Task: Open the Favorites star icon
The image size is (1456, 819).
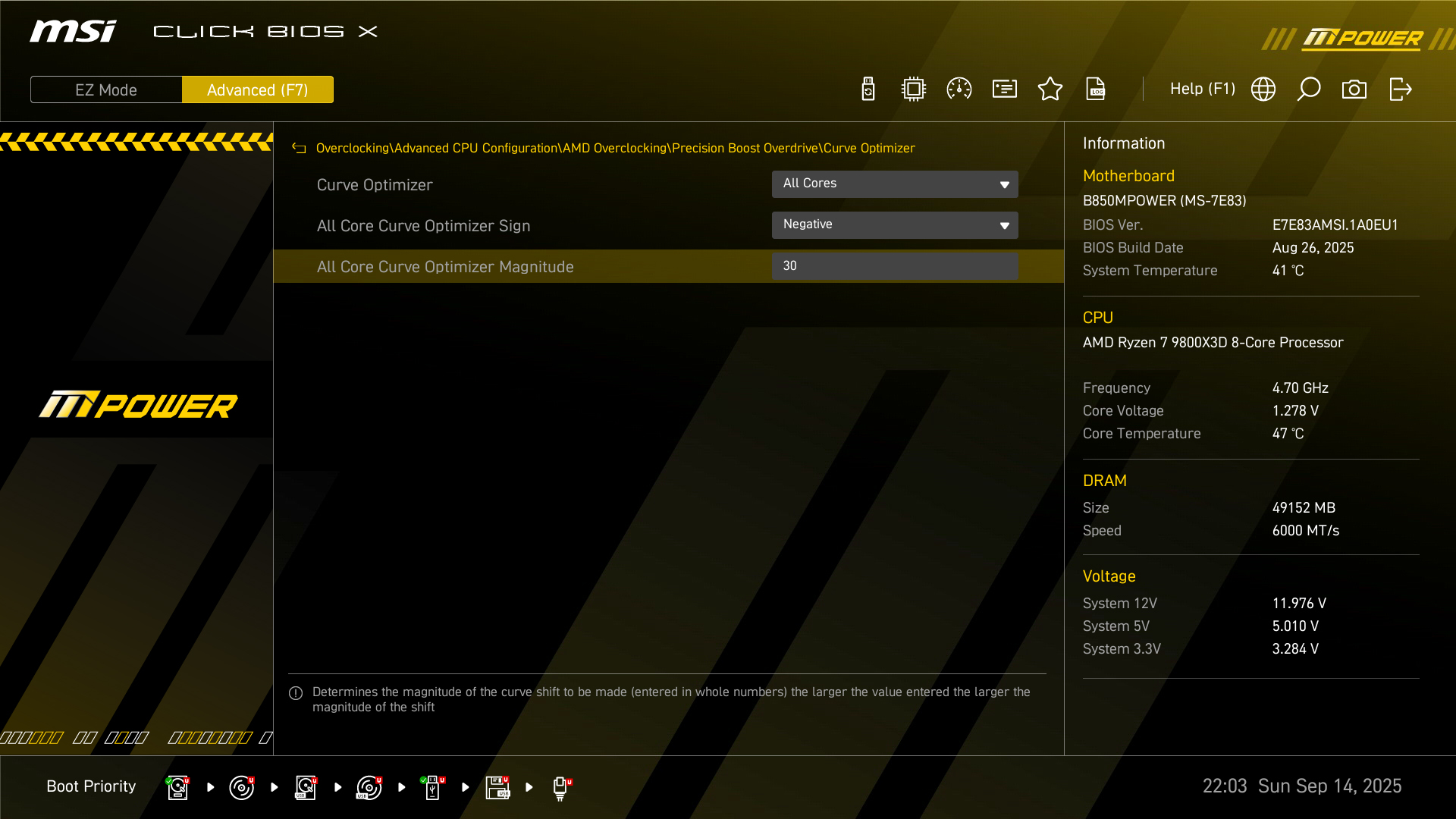Action: pyautogui.click(x=1050, y=89)
